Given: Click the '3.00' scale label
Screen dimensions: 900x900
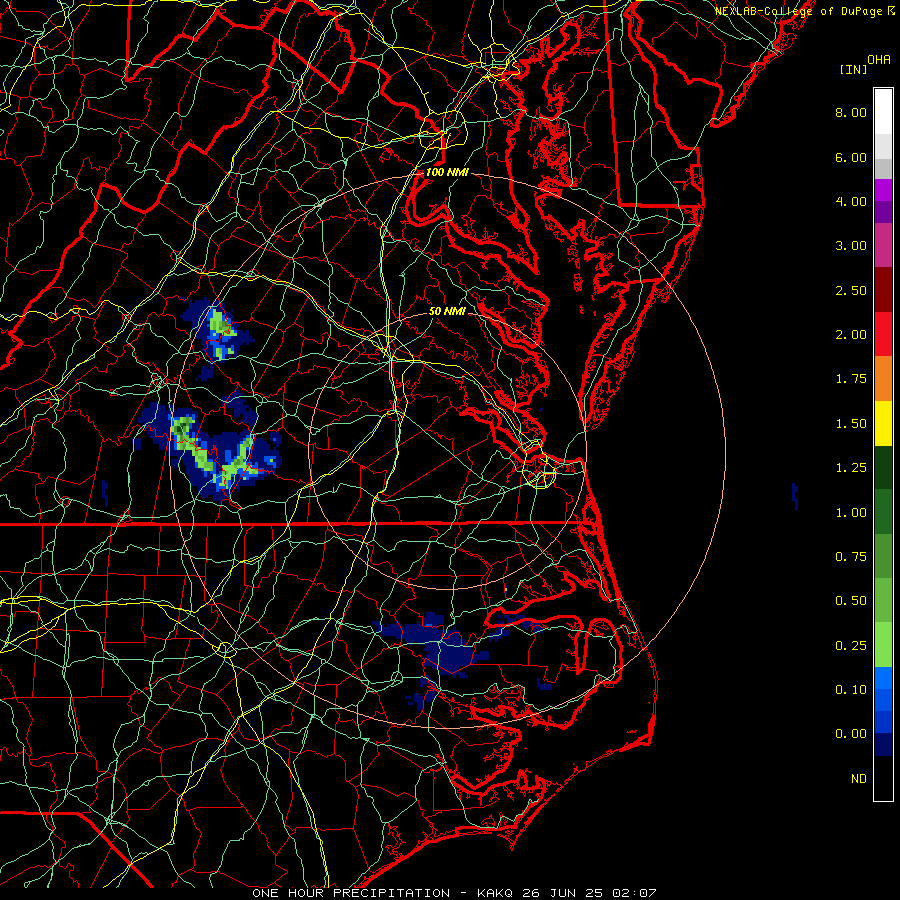Looking at the screenshot, I should pos(851,246).
